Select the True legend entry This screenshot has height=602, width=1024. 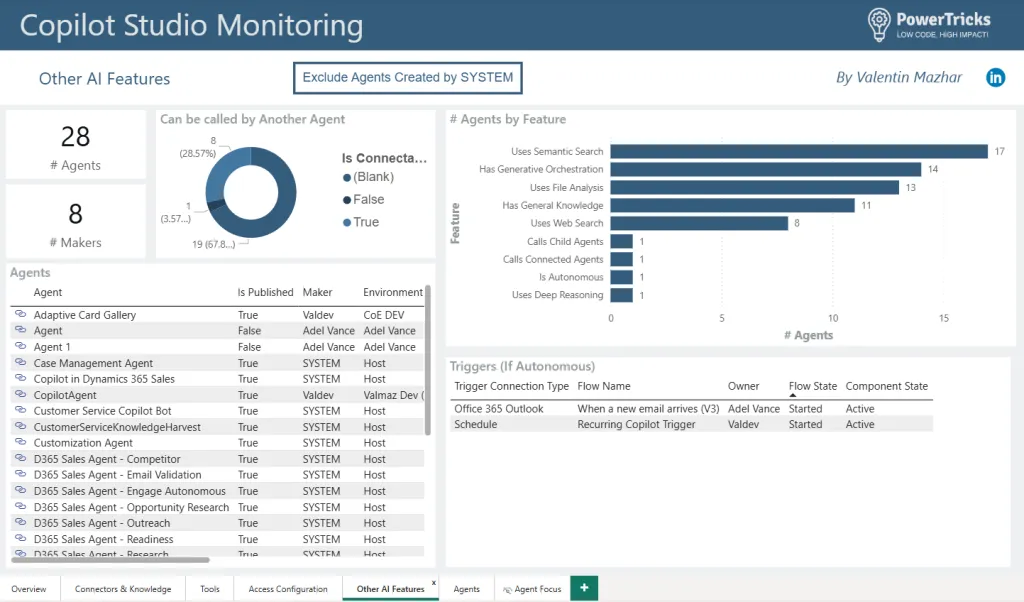click(x=361, y=222)
